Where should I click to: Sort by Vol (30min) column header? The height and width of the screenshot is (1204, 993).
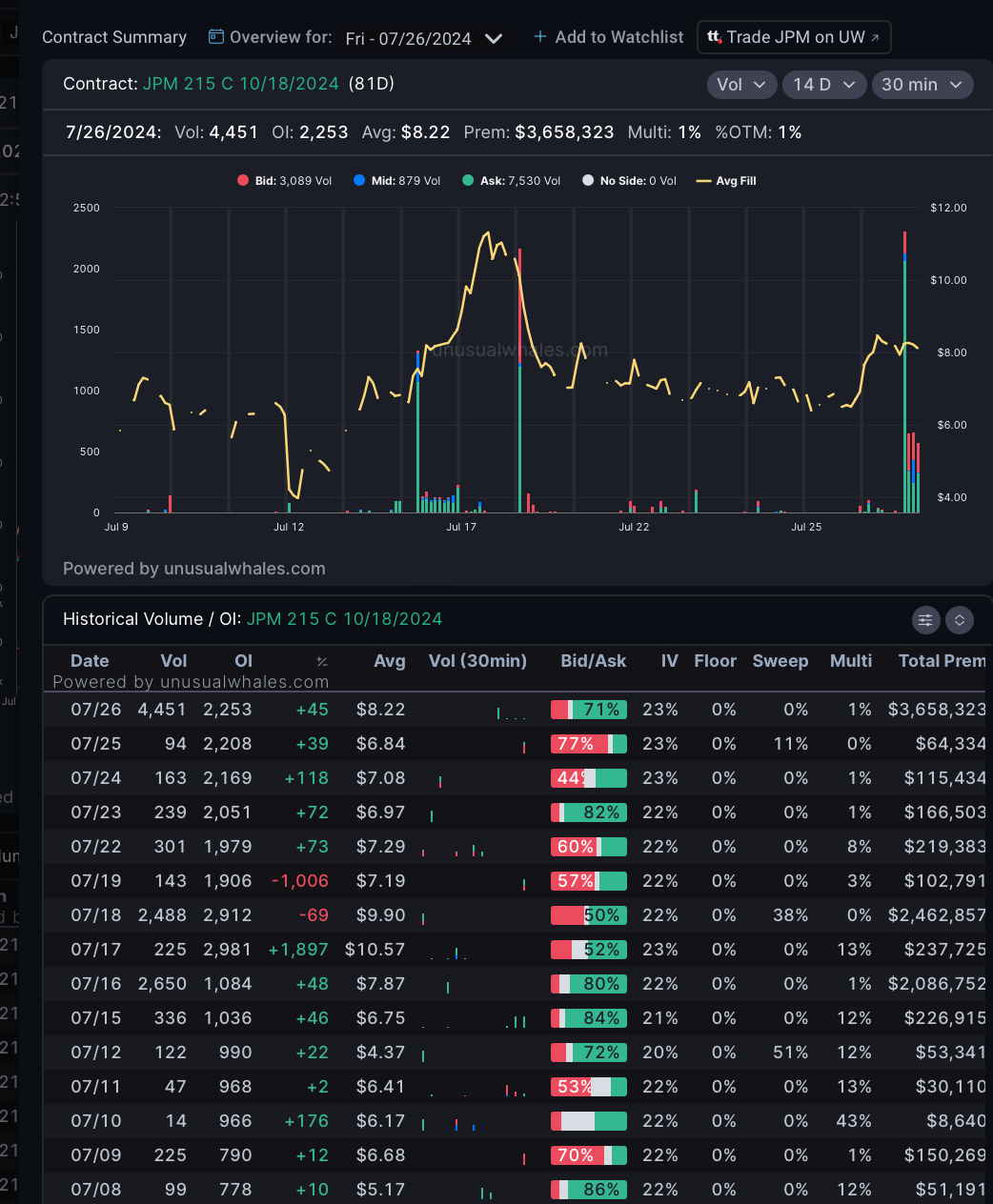477,661
